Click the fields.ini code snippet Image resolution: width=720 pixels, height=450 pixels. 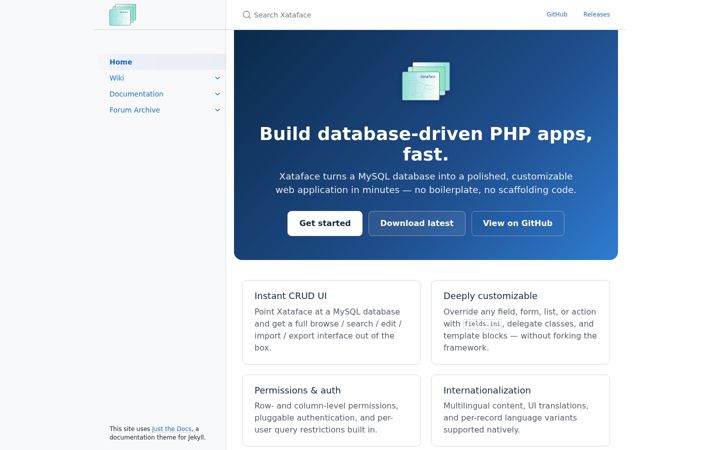coord(482,324)
